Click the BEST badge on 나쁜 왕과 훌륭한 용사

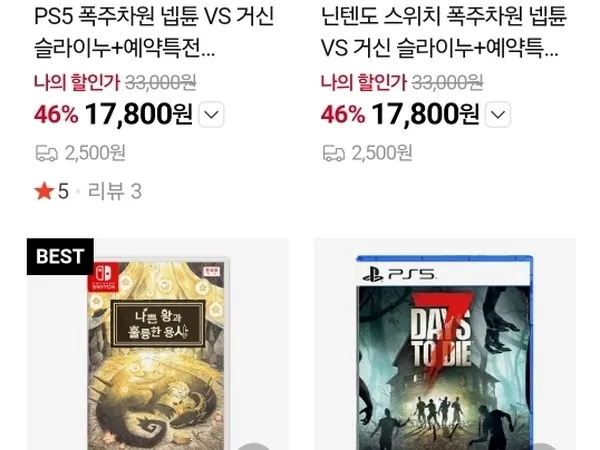tap(60, 256)
